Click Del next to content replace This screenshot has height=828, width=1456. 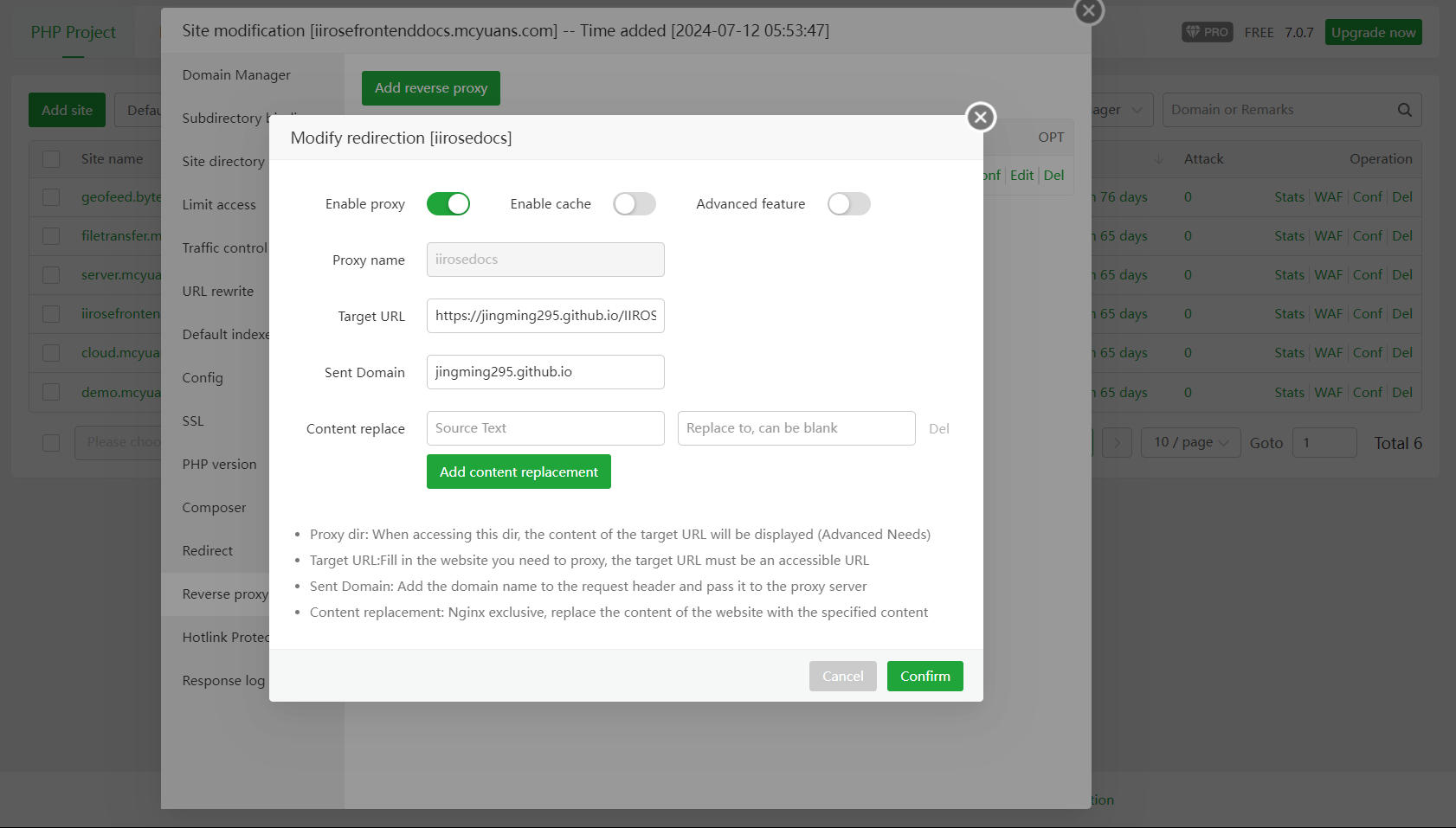[939, 429]
